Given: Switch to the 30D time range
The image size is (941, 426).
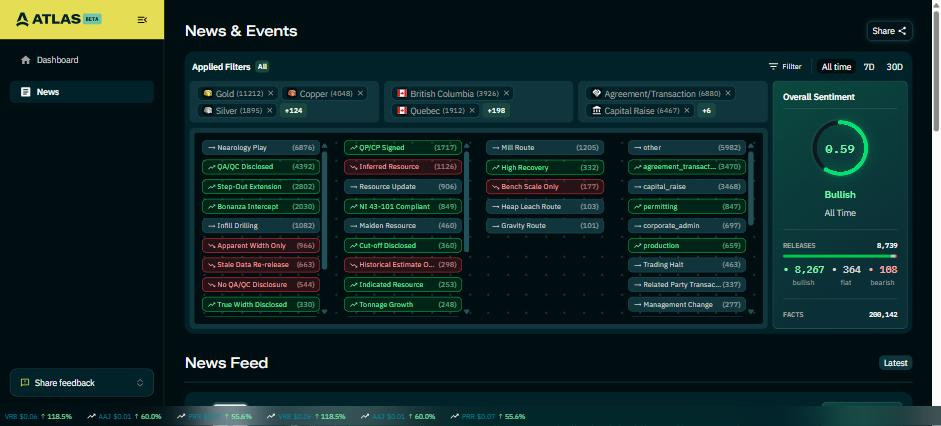Looking at the screenshot, I should (x=894, y=67).
